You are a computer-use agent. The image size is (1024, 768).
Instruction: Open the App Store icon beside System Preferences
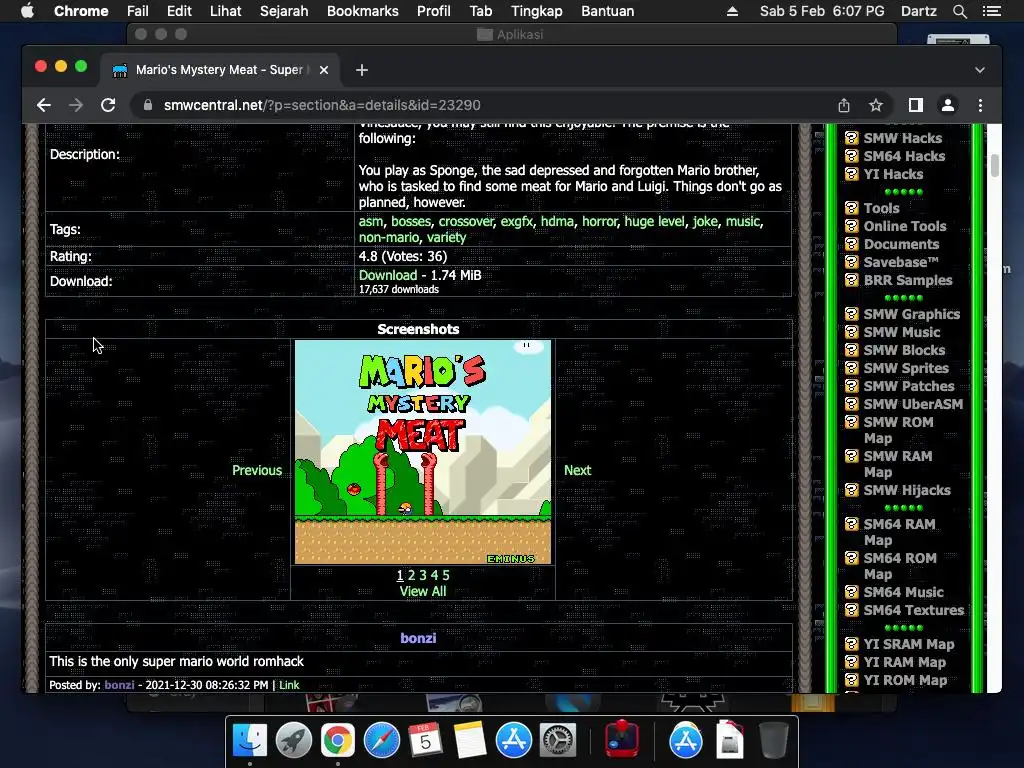pyautogui.click(x=513, y=741)
